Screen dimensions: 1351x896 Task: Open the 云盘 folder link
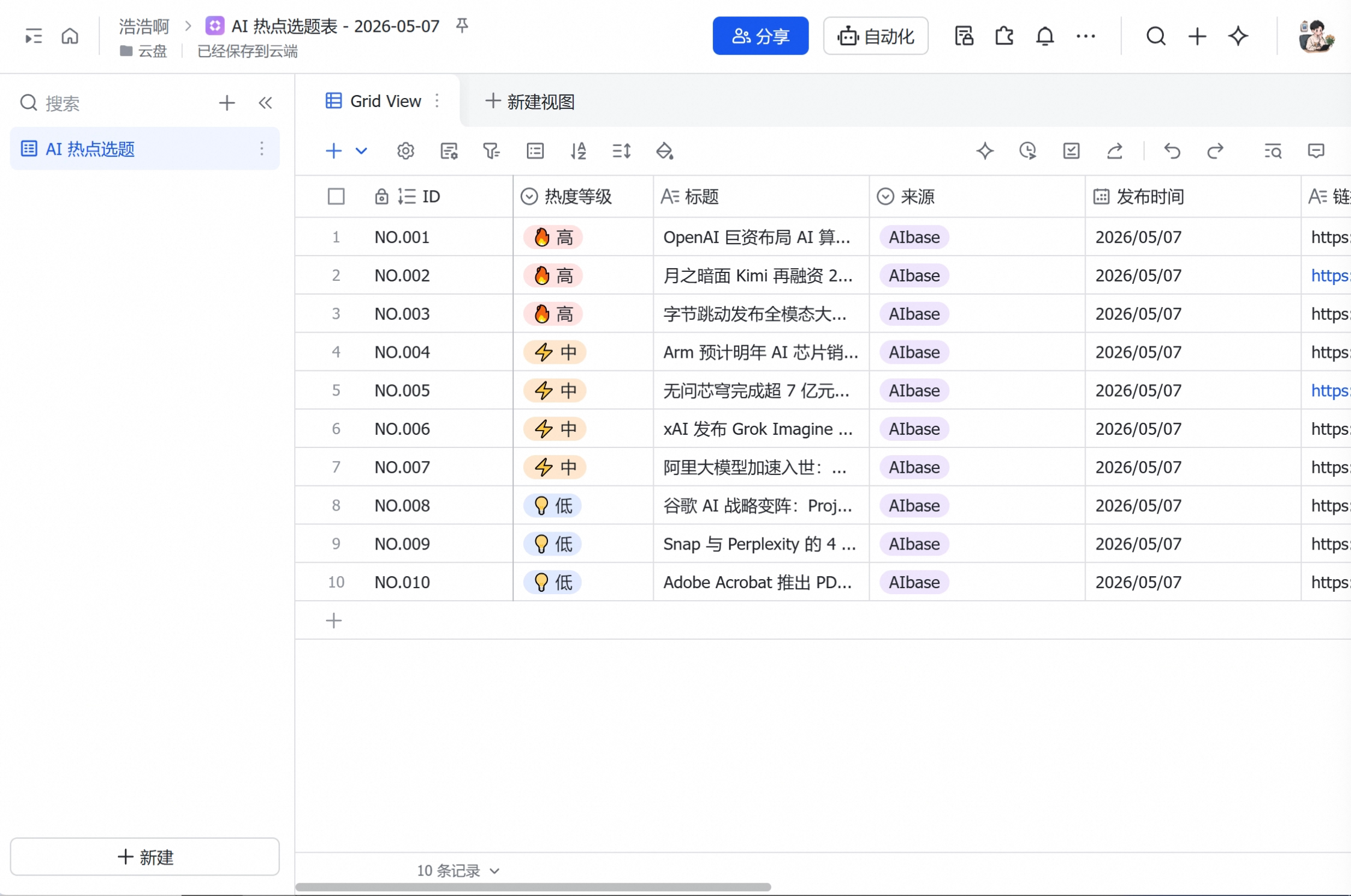pyautogui.click(x=144, y=51)
